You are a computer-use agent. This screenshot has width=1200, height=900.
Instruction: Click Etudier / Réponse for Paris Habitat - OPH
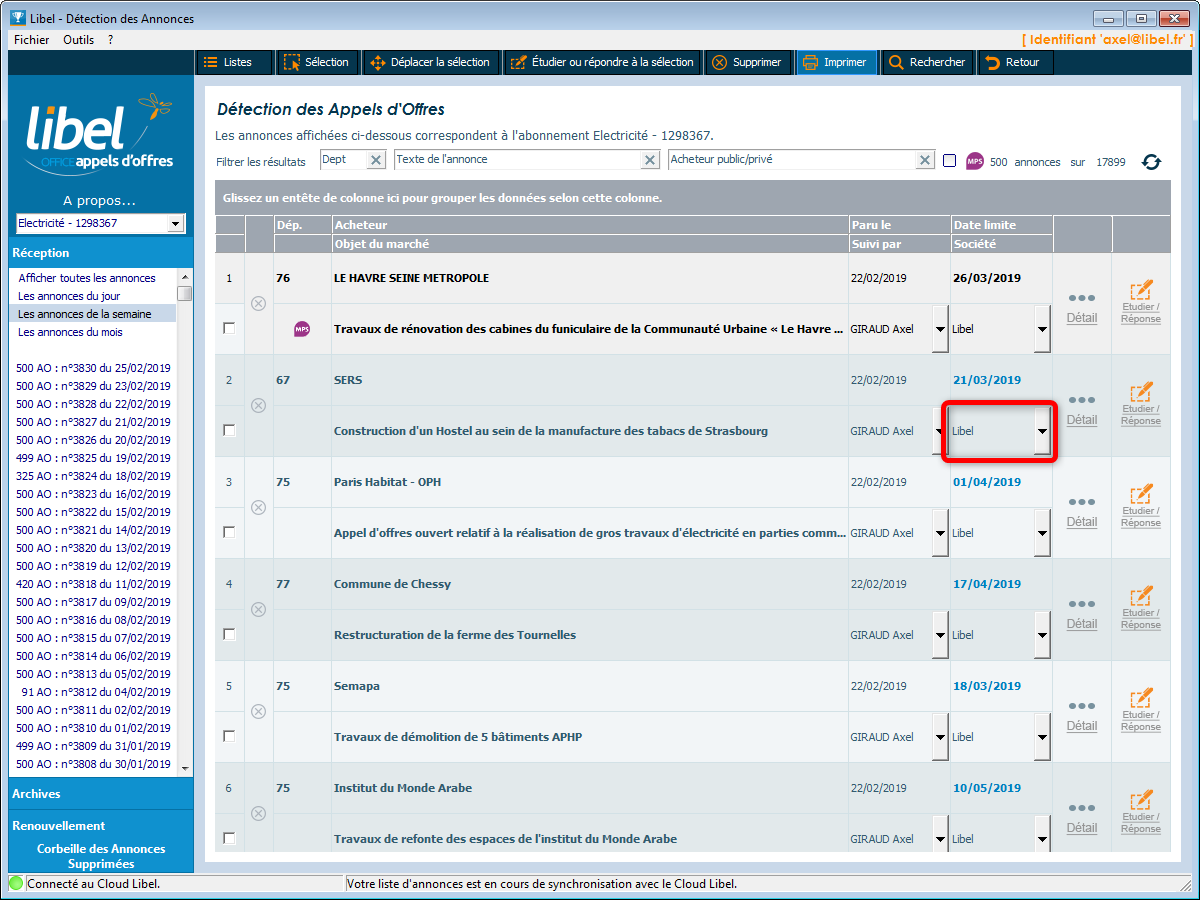pos(1141,507)
